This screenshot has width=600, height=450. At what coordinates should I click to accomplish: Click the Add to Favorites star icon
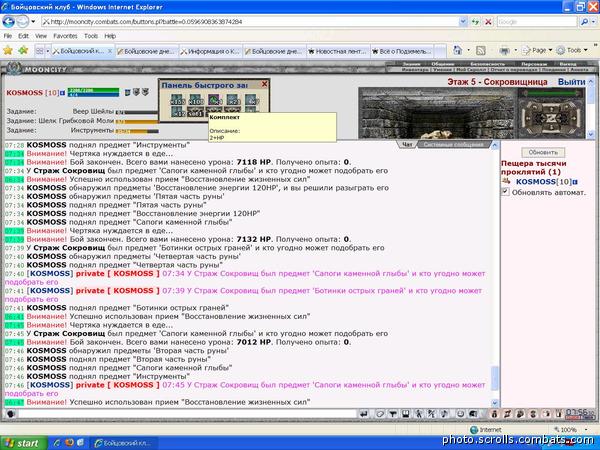(23, 50)
